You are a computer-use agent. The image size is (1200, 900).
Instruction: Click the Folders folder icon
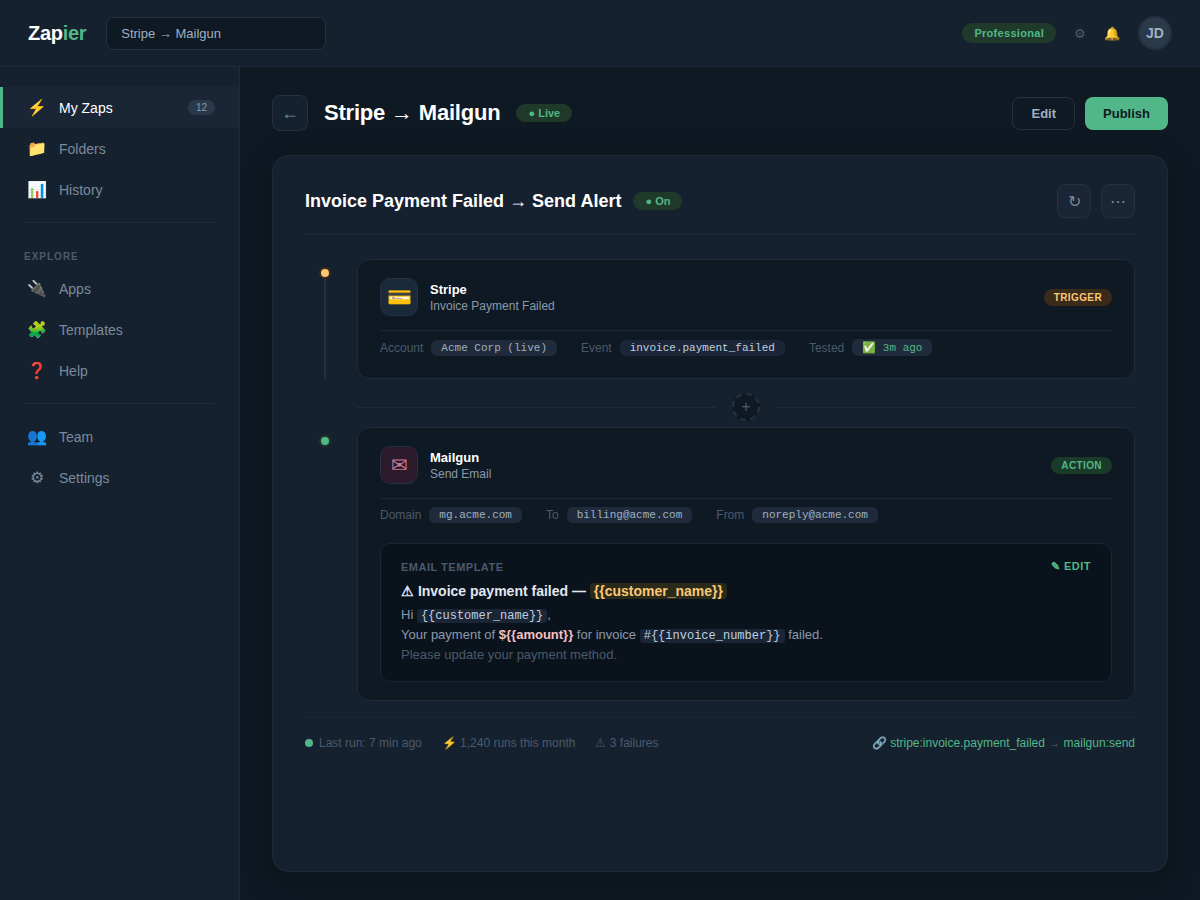point(37,148)
